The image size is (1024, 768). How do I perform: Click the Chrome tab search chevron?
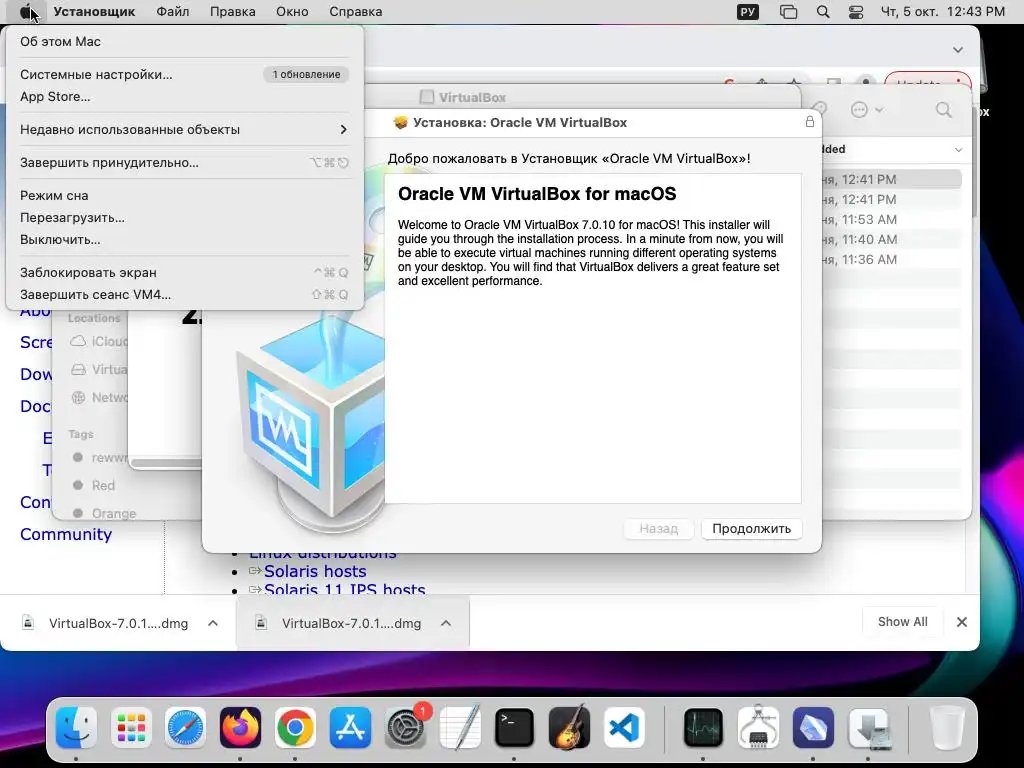957,50
